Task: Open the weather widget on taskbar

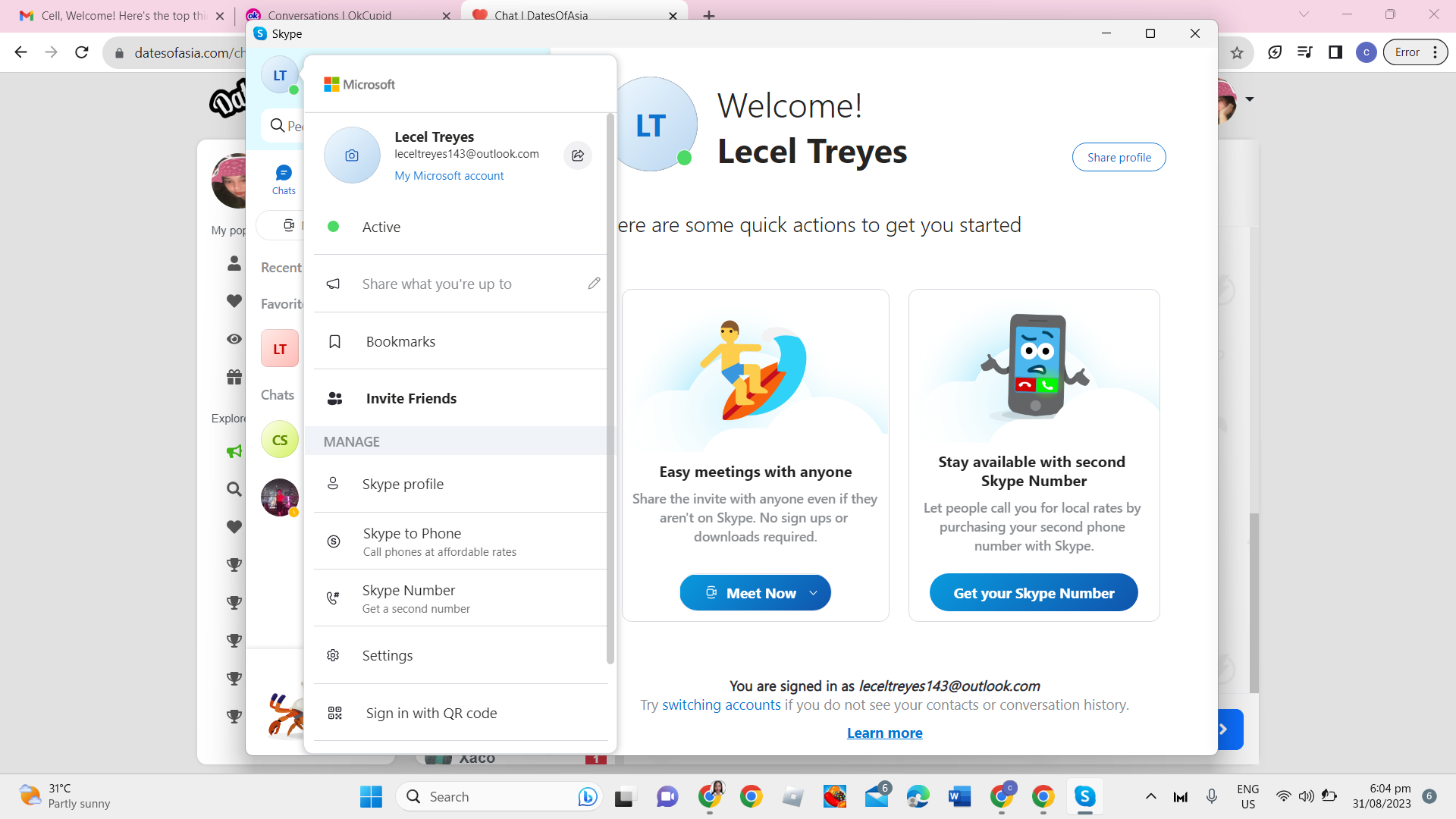Action: point(64,796)
